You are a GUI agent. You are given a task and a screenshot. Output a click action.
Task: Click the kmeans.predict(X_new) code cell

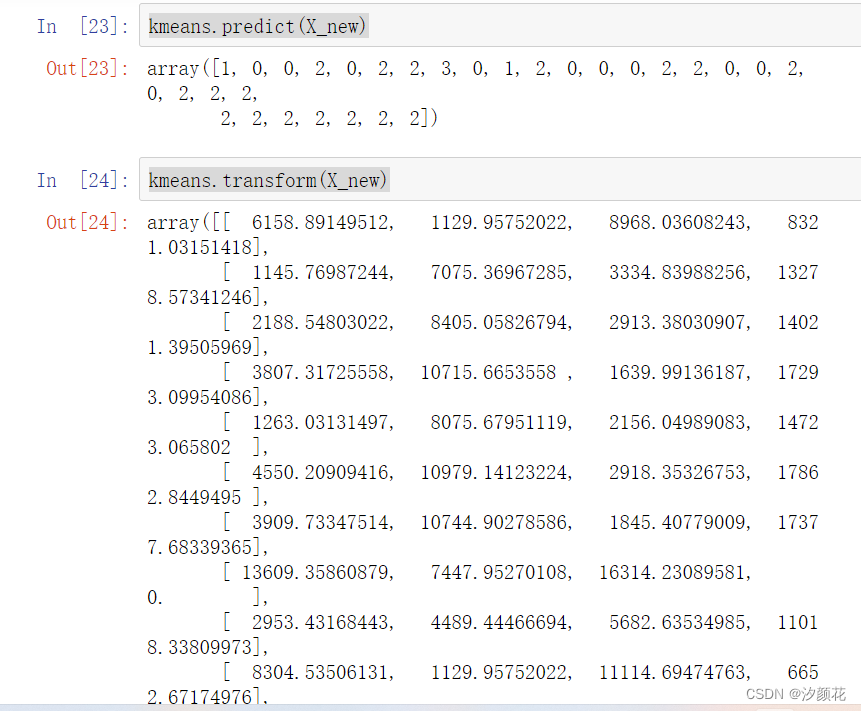click(500, 26)
